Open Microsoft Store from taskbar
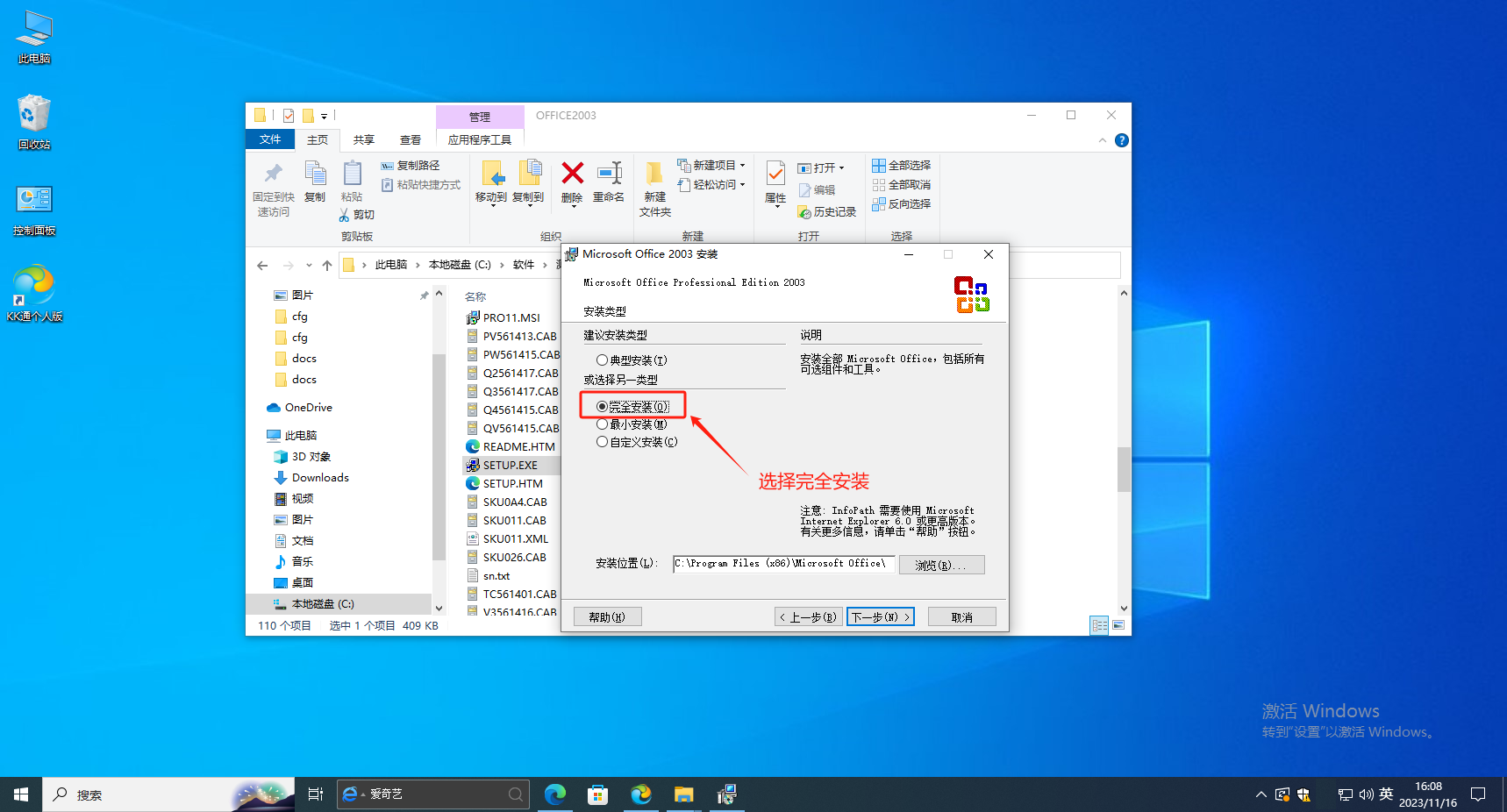Image resolution: width=1507 pixels, height=812 pixels. (x=598, y=794)
